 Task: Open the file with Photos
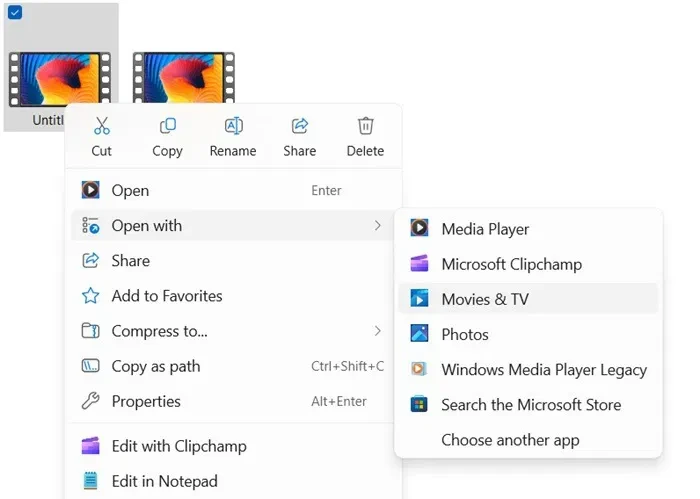tap(528, 334)
